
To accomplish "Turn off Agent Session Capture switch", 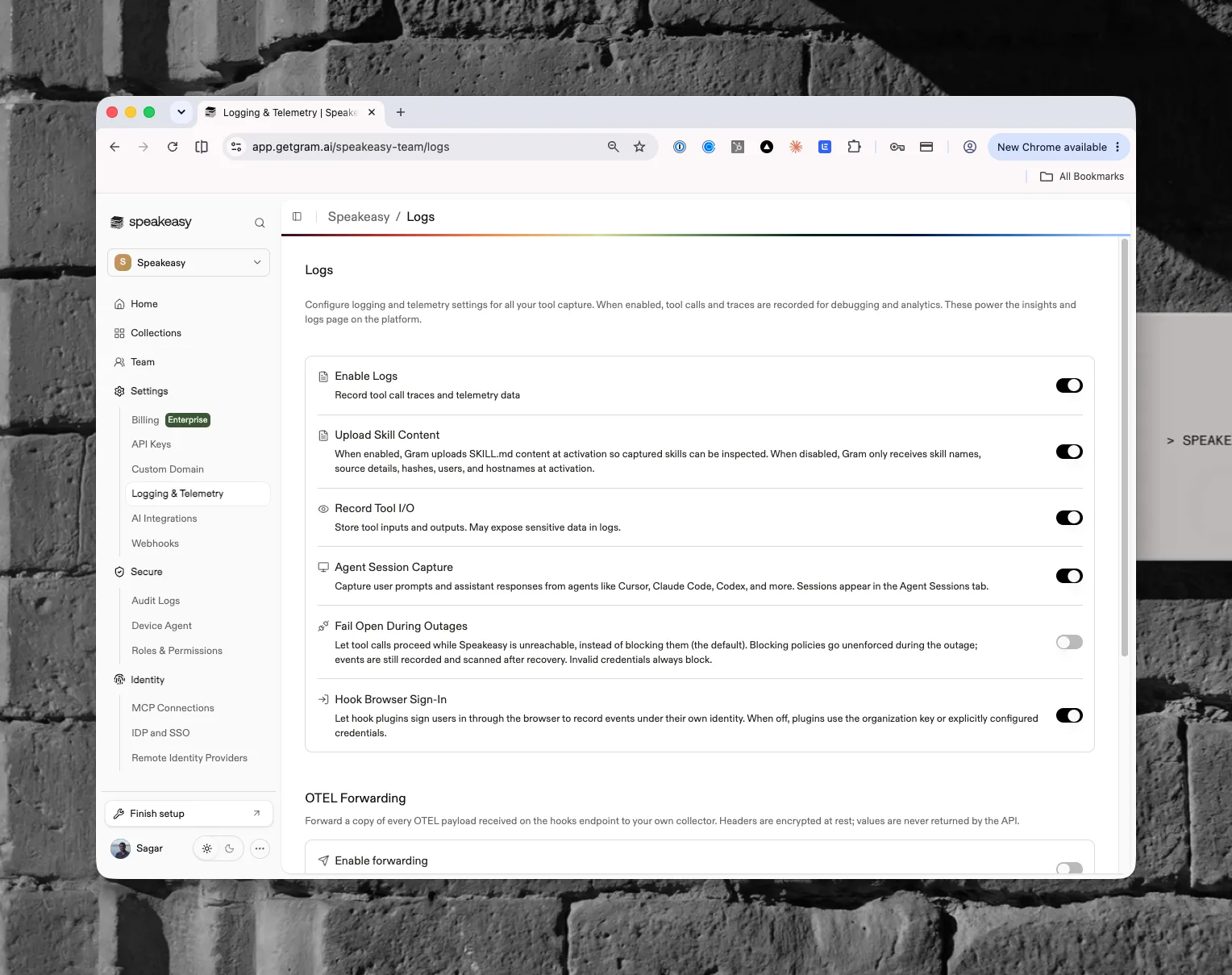I will click(1069, 576).
